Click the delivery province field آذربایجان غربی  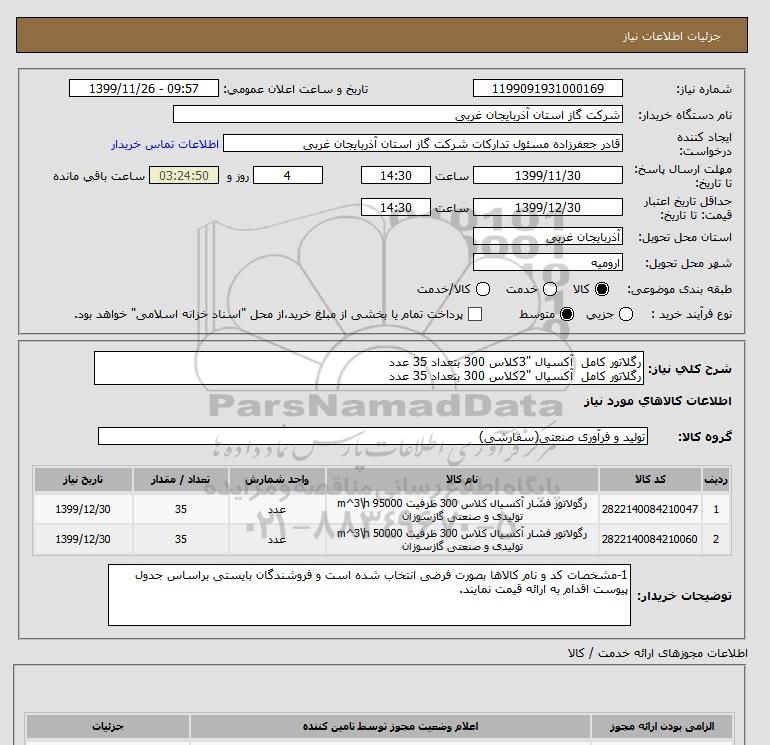click(x=548, y=237)
